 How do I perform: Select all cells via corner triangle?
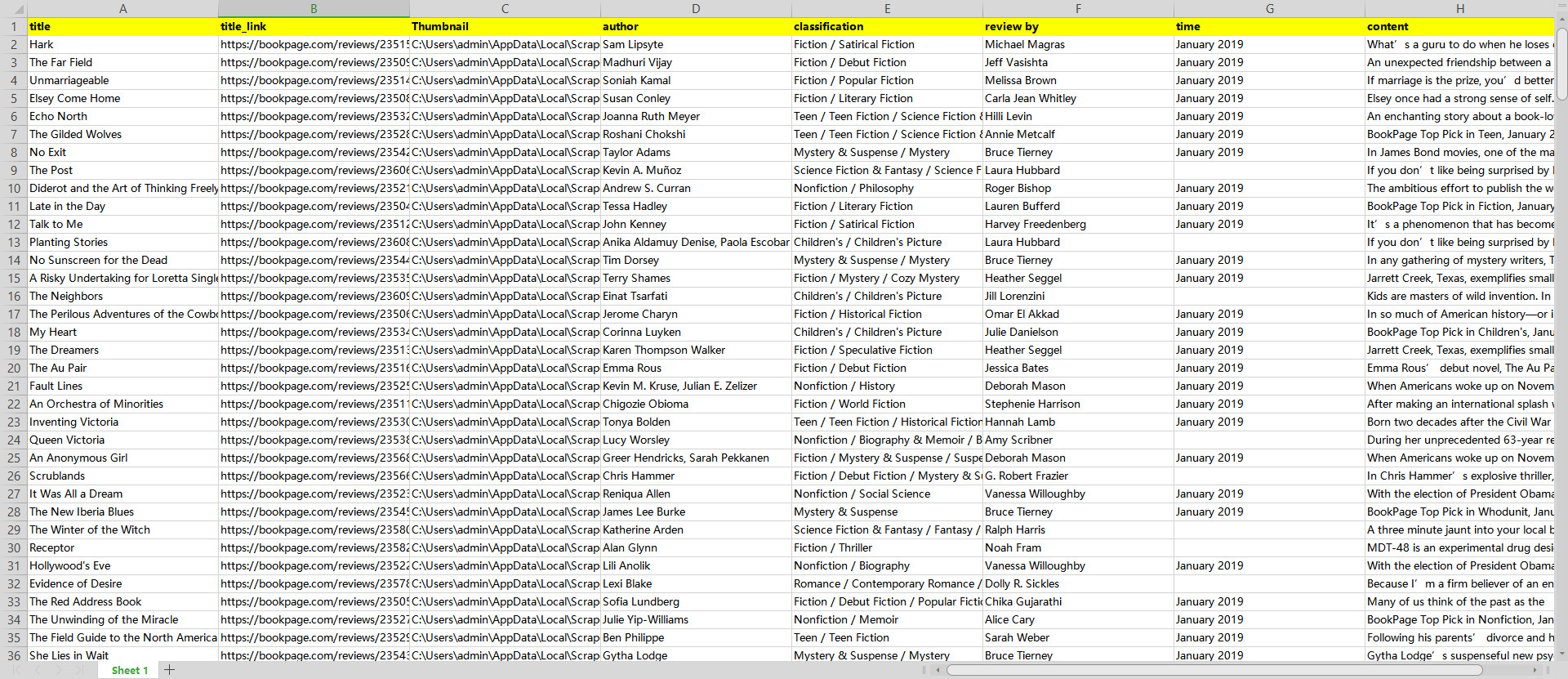click(14, 8)
